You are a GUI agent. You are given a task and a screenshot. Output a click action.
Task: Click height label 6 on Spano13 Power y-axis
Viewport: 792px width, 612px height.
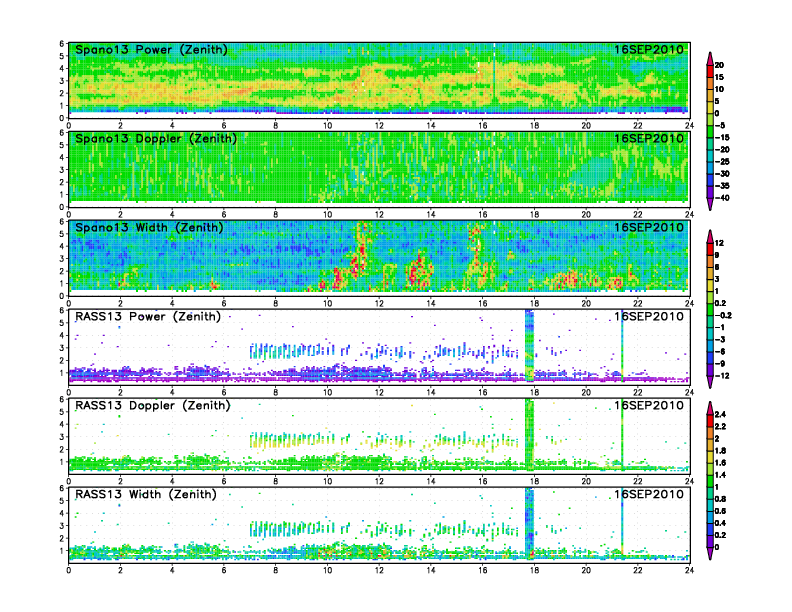(x=62, y=44)
